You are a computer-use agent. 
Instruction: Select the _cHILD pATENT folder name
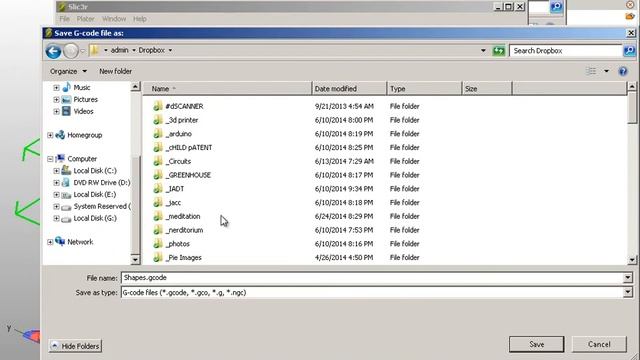tap(189, 147)
